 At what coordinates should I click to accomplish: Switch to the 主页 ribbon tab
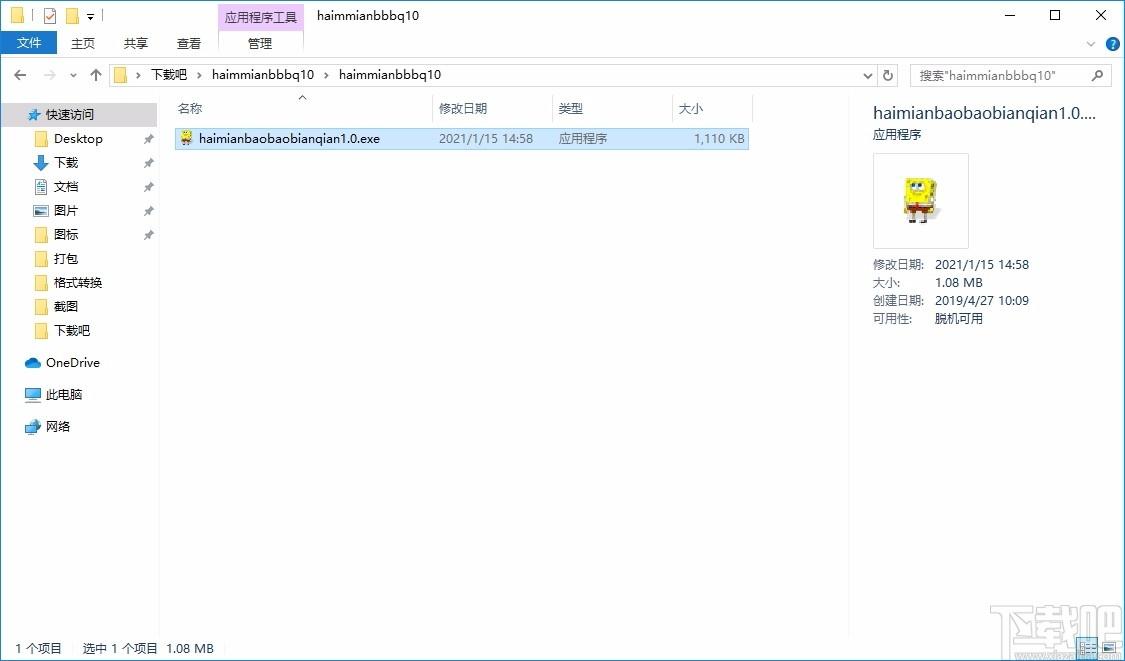click(83, 43)
